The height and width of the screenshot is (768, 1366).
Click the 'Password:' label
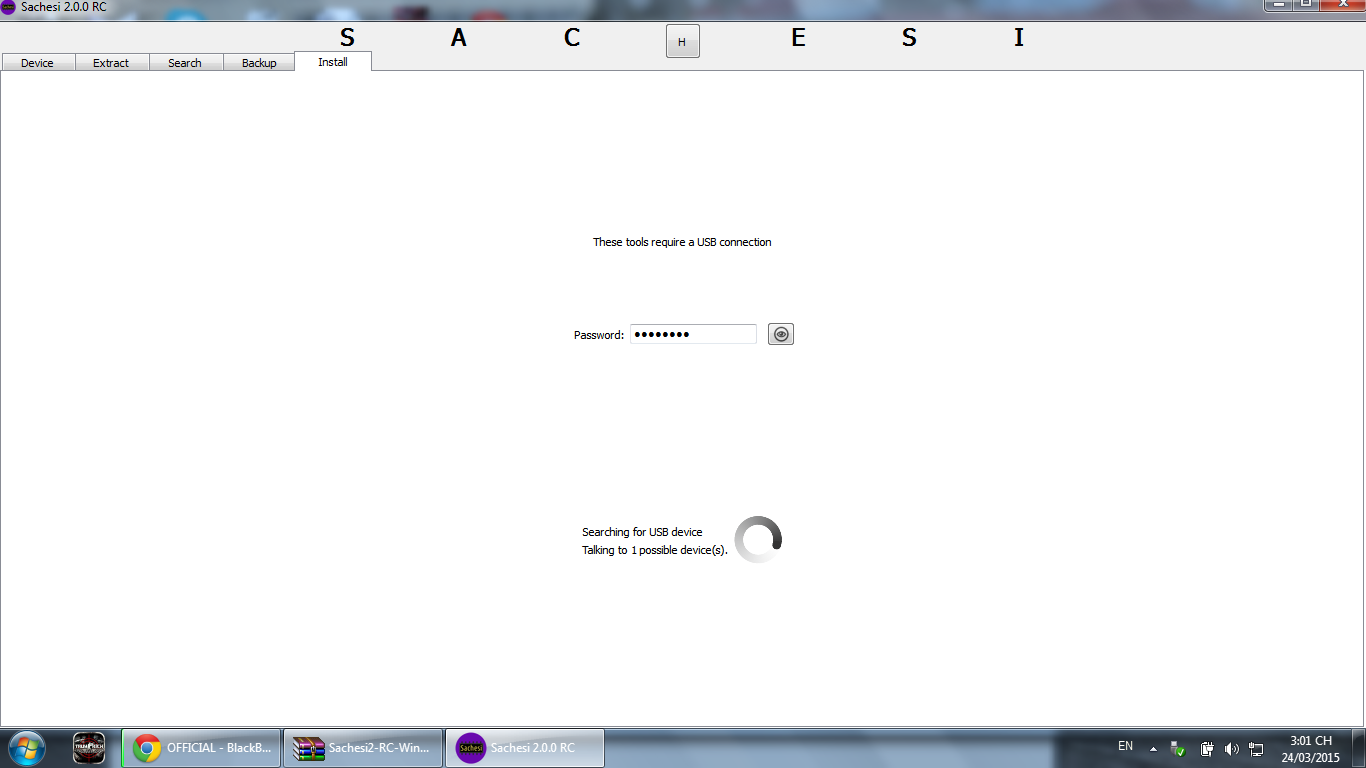click(x=599, y=335)
